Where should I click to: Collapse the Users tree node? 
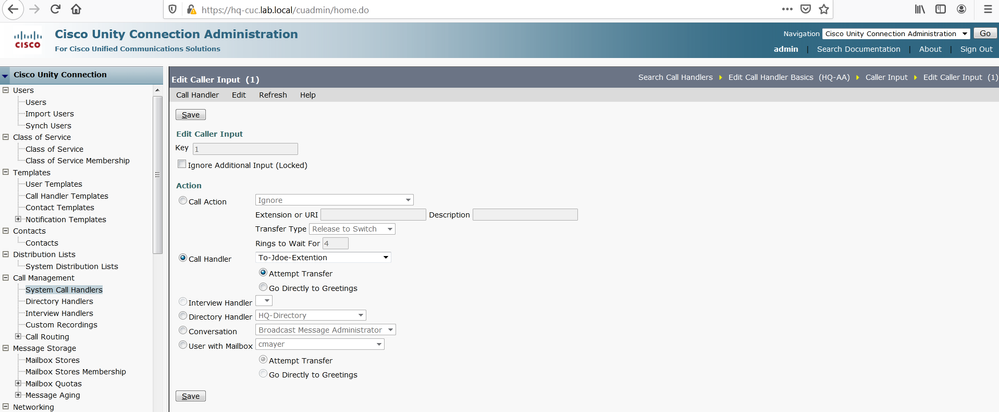(x=6, y=90)
